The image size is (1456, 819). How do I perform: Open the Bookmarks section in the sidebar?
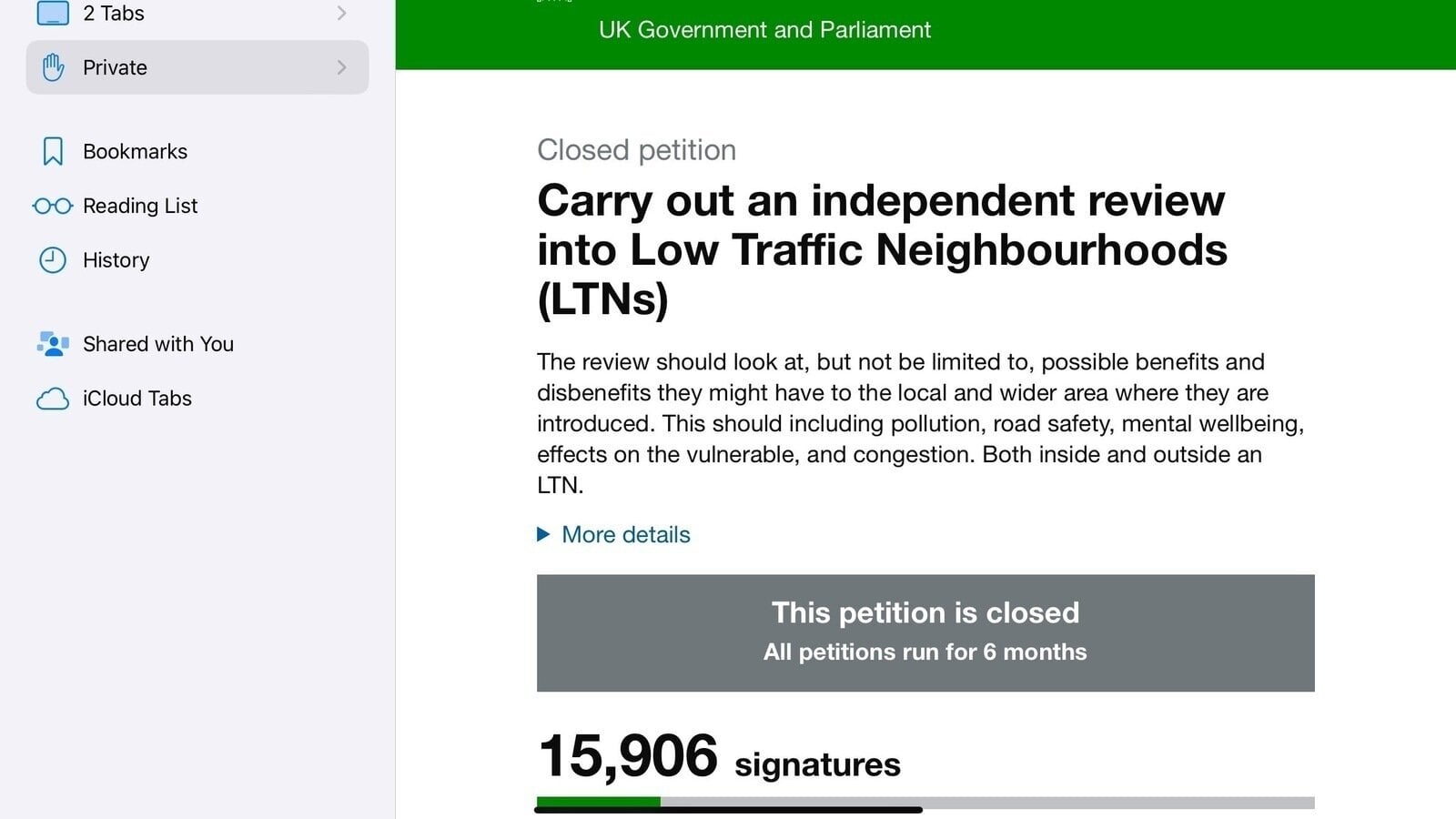pyautogui.click(x=135, y=150)
